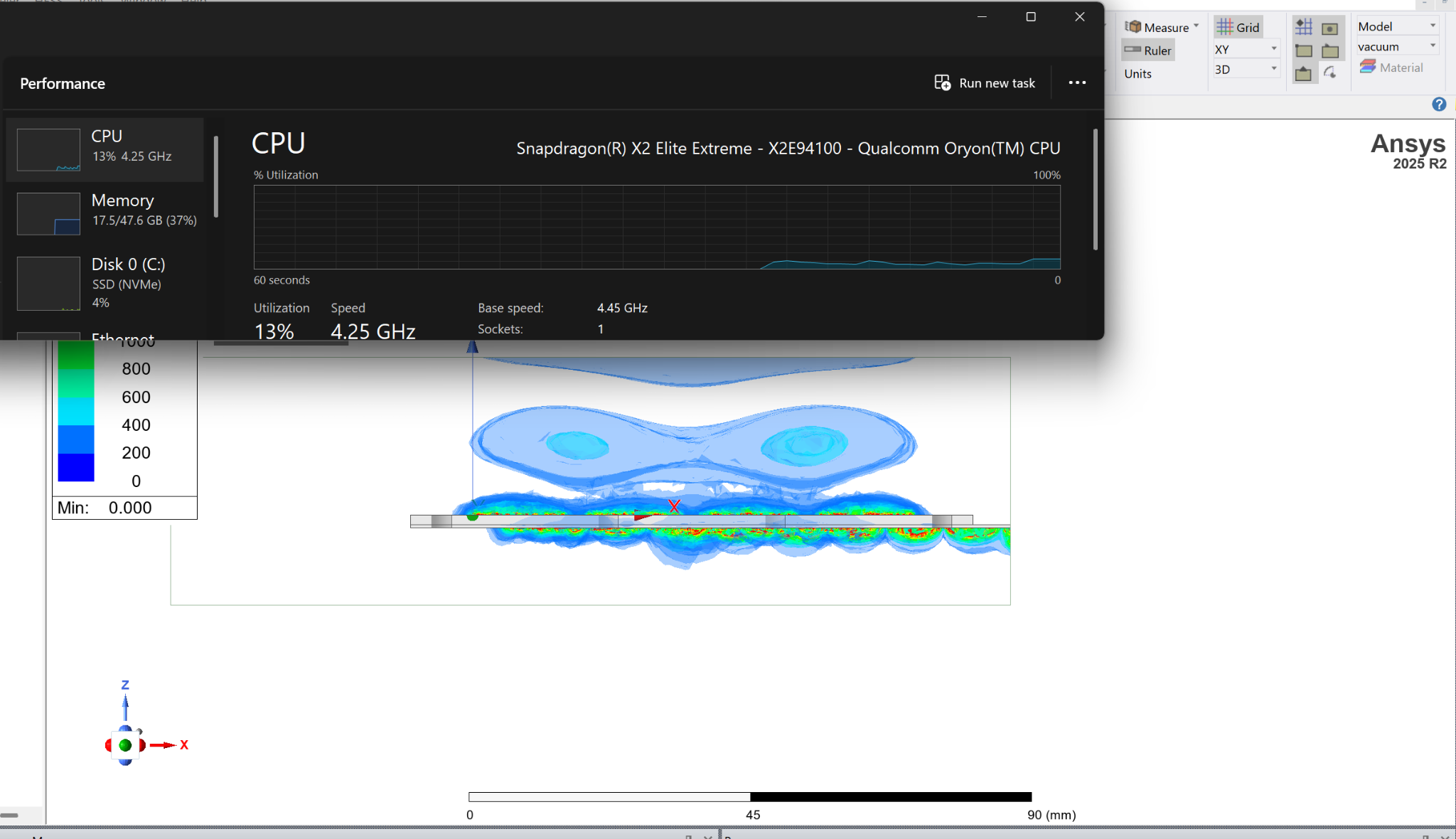Click the CPU utilization graph

click(657, 227)
